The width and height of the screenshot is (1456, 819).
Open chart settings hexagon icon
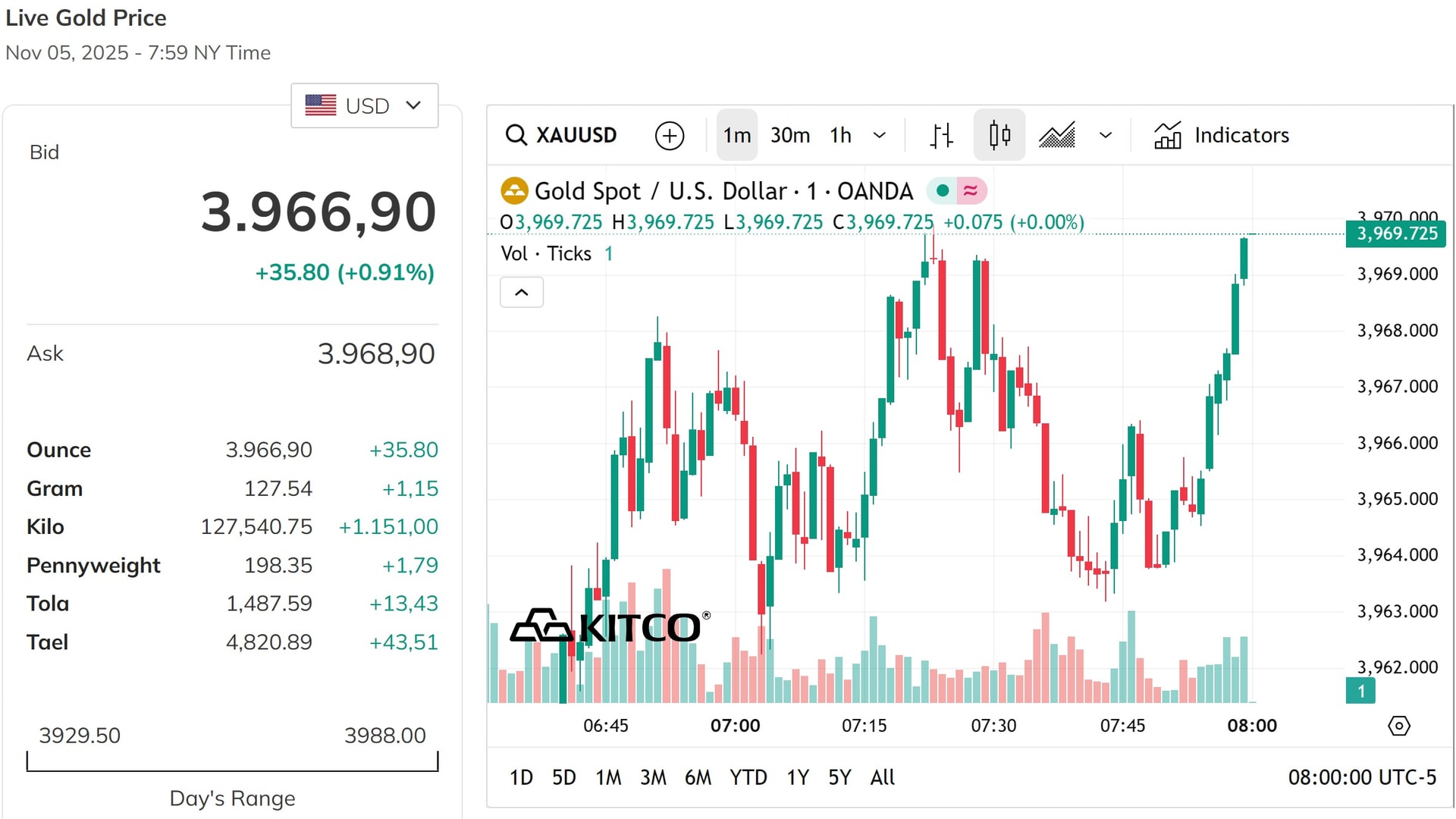1399,726
